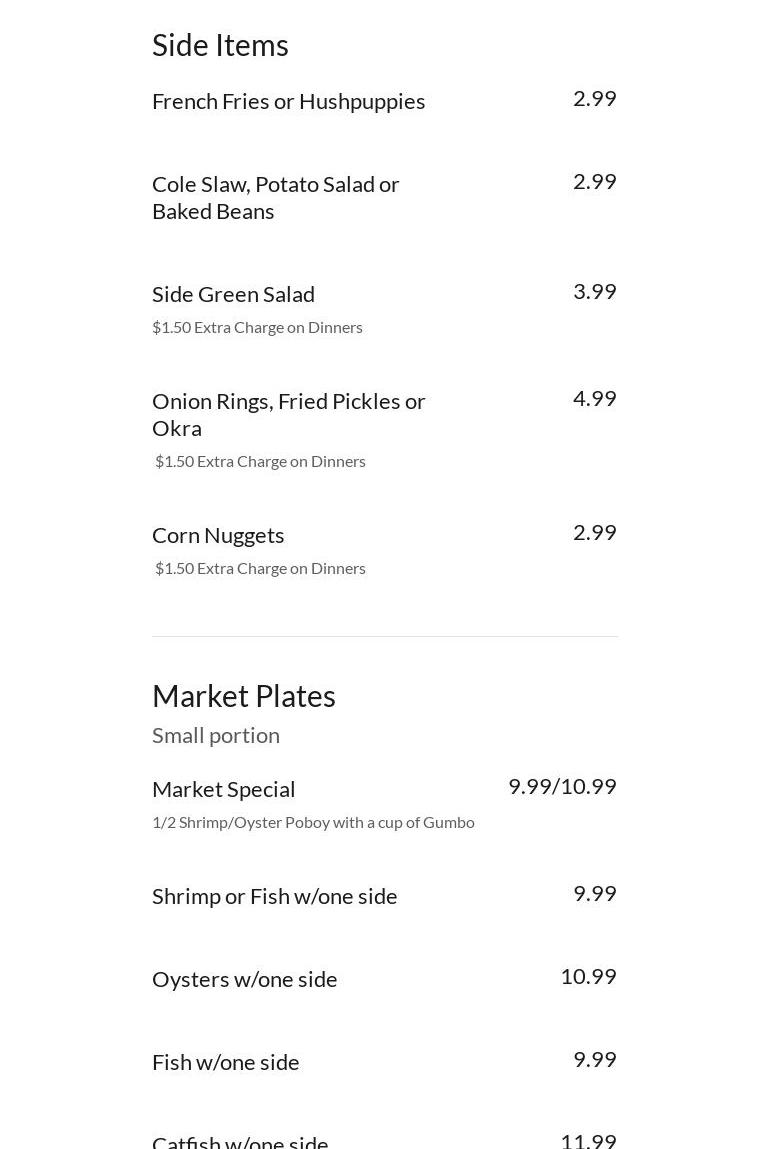
Task: Choose Cole Slaw, Potato Salad or Baked Beans
Action: pos(276,197)
